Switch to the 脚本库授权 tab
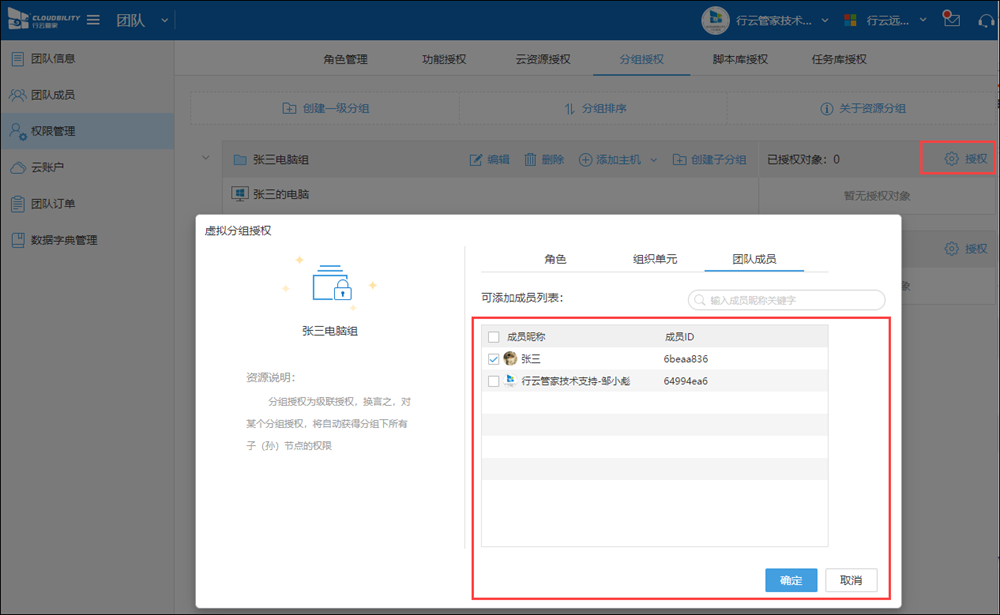 [x=740, y=59]
